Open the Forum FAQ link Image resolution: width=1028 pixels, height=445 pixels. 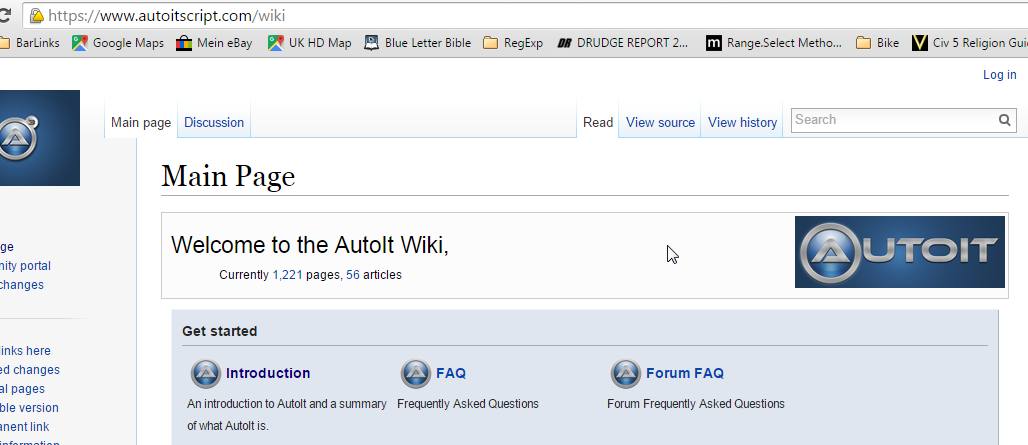pyautogui.click(x=685, y=374)
